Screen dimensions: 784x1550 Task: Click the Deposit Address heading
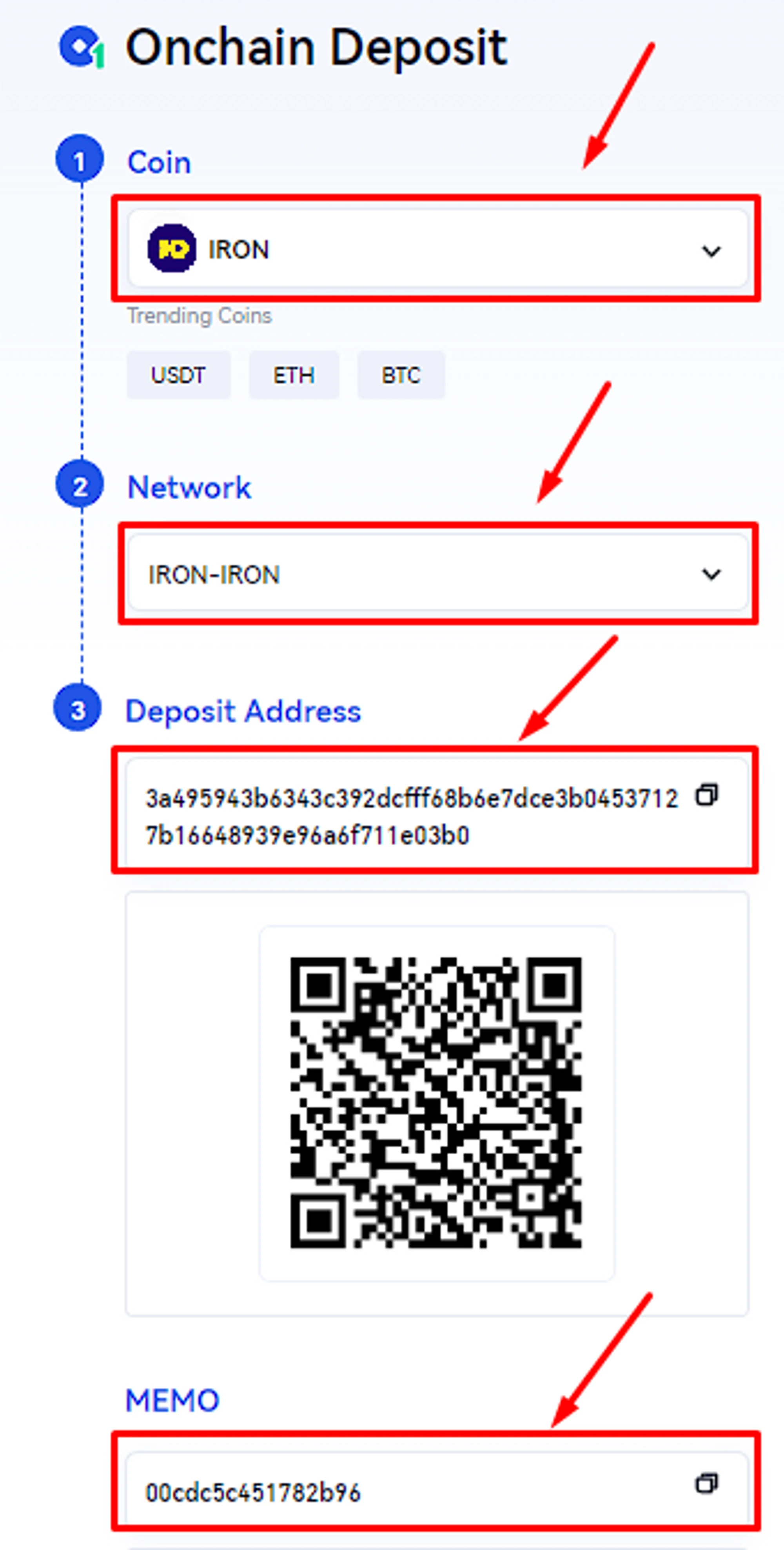pyautogui.click(x=243, y=711)
